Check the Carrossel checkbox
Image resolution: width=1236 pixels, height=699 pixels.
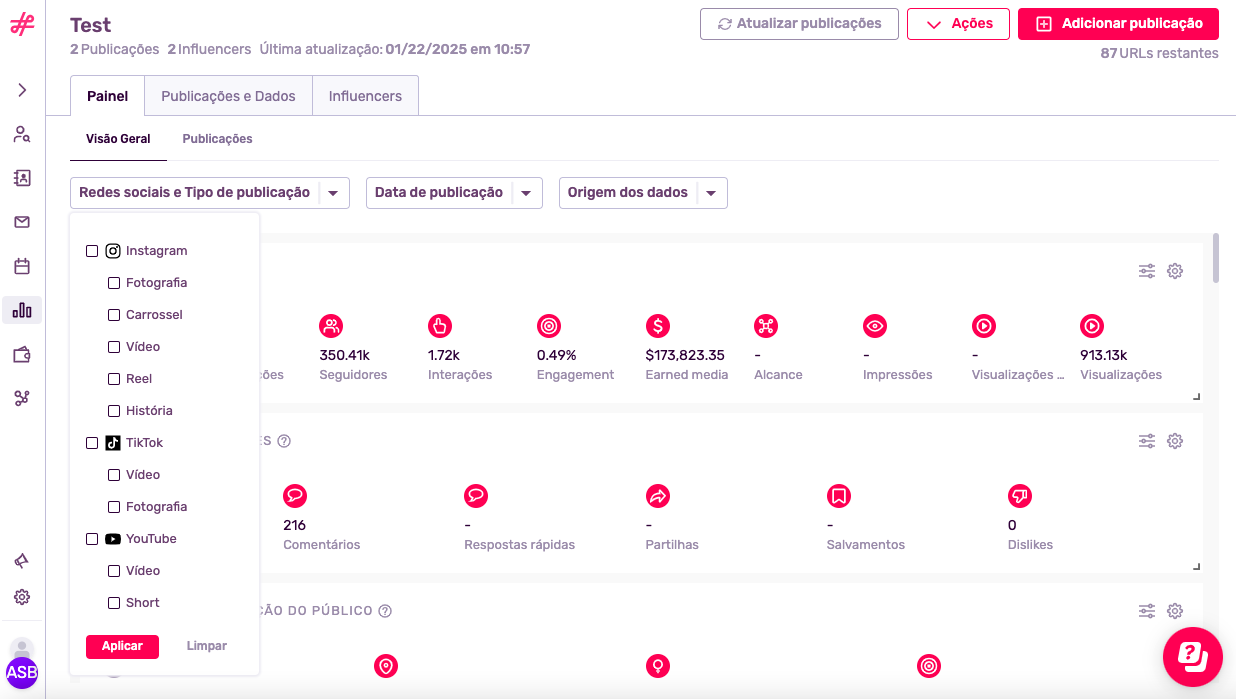click(x=114, y=315)
